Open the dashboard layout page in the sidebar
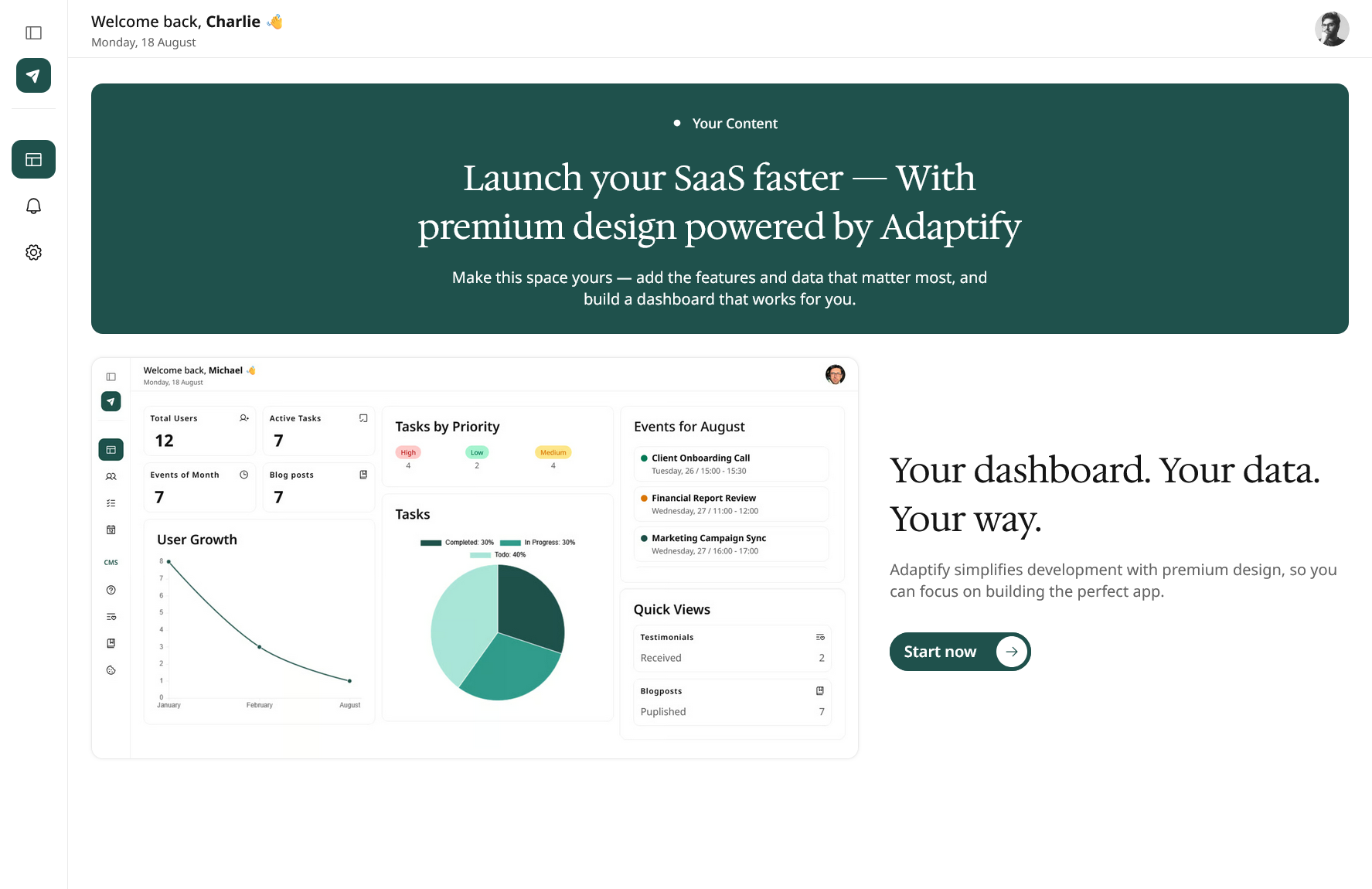Image resolution: width=1372 pixels, height=889 pixels. tap(33, 159)
